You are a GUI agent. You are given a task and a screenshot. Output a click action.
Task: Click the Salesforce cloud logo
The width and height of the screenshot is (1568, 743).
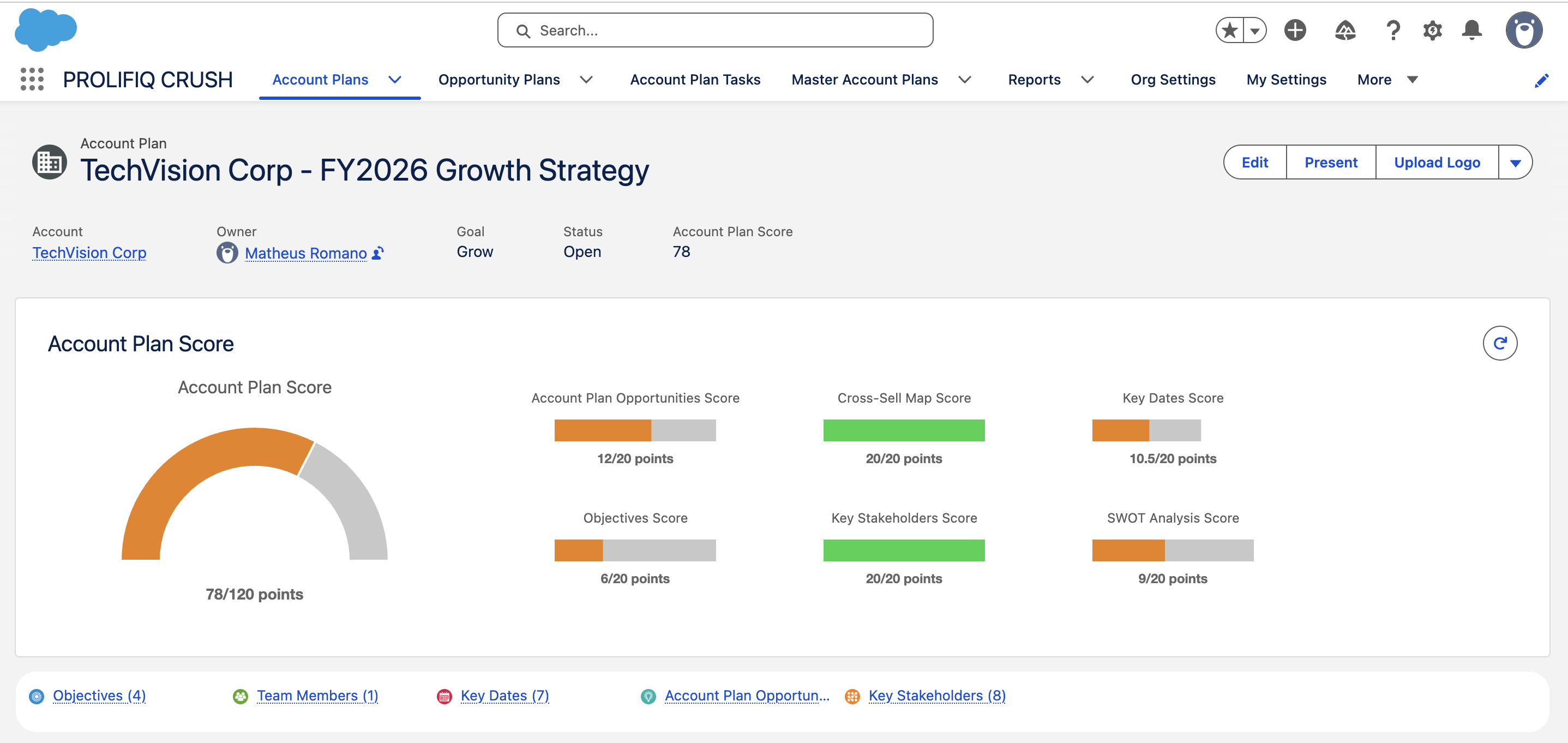pyautogui.click(x=46, y=29)
